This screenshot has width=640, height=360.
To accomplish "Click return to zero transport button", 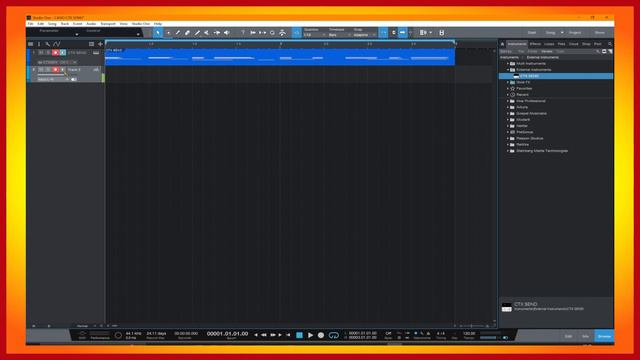I will tap(288, 335).
